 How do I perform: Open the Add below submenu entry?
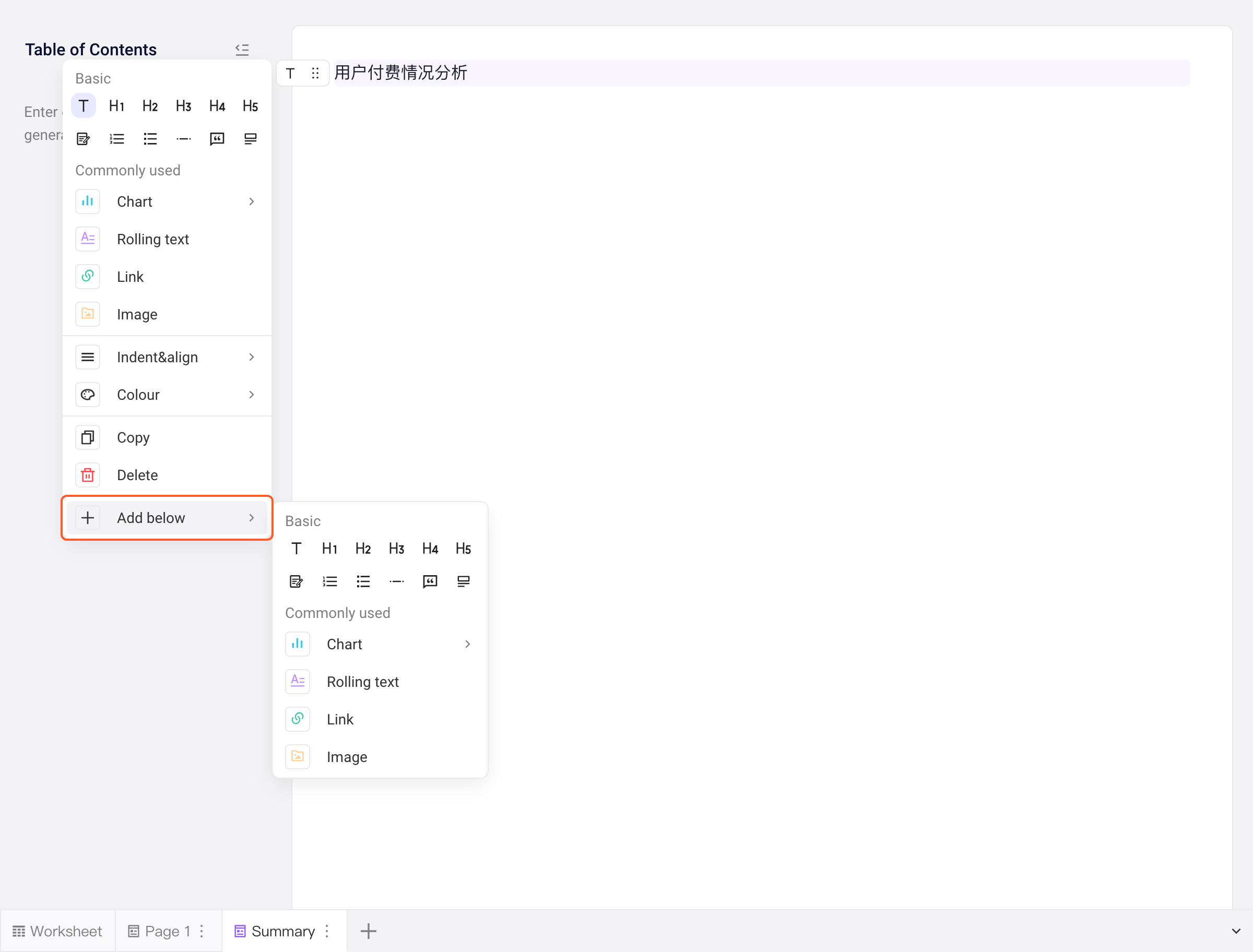(167, 518)
